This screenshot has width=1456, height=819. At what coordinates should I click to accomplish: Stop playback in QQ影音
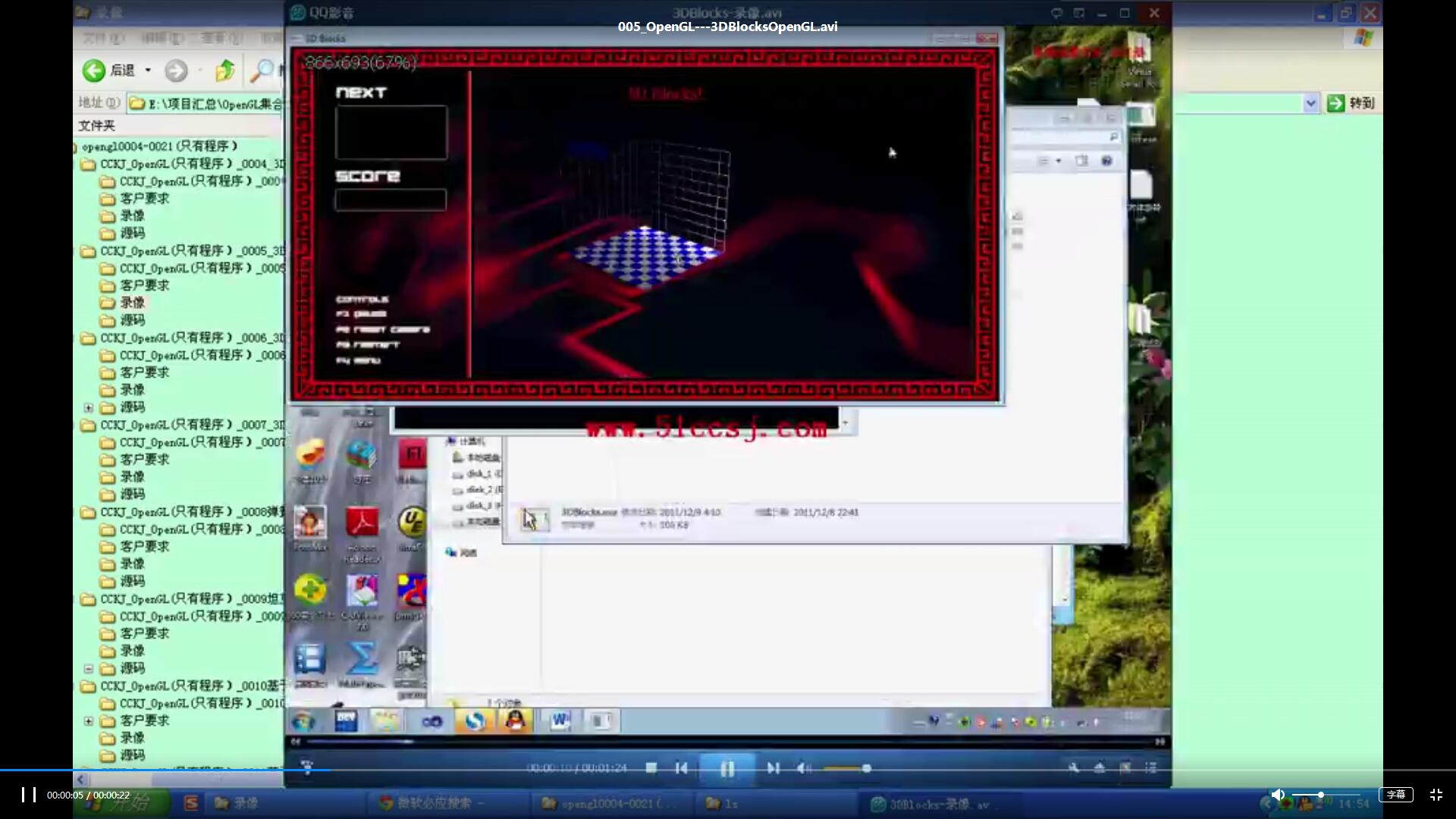pyautogui.click(x=651, y=768)
